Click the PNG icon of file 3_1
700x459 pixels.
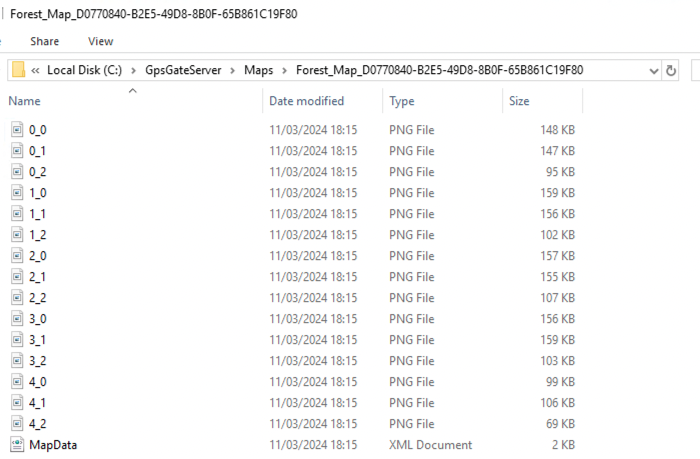click(x=17, y=340)
